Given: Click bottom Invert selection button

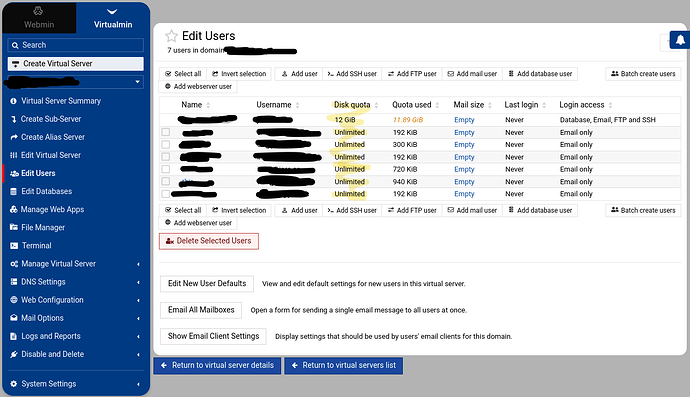Looking at the screenshot, I should point(239,210).
